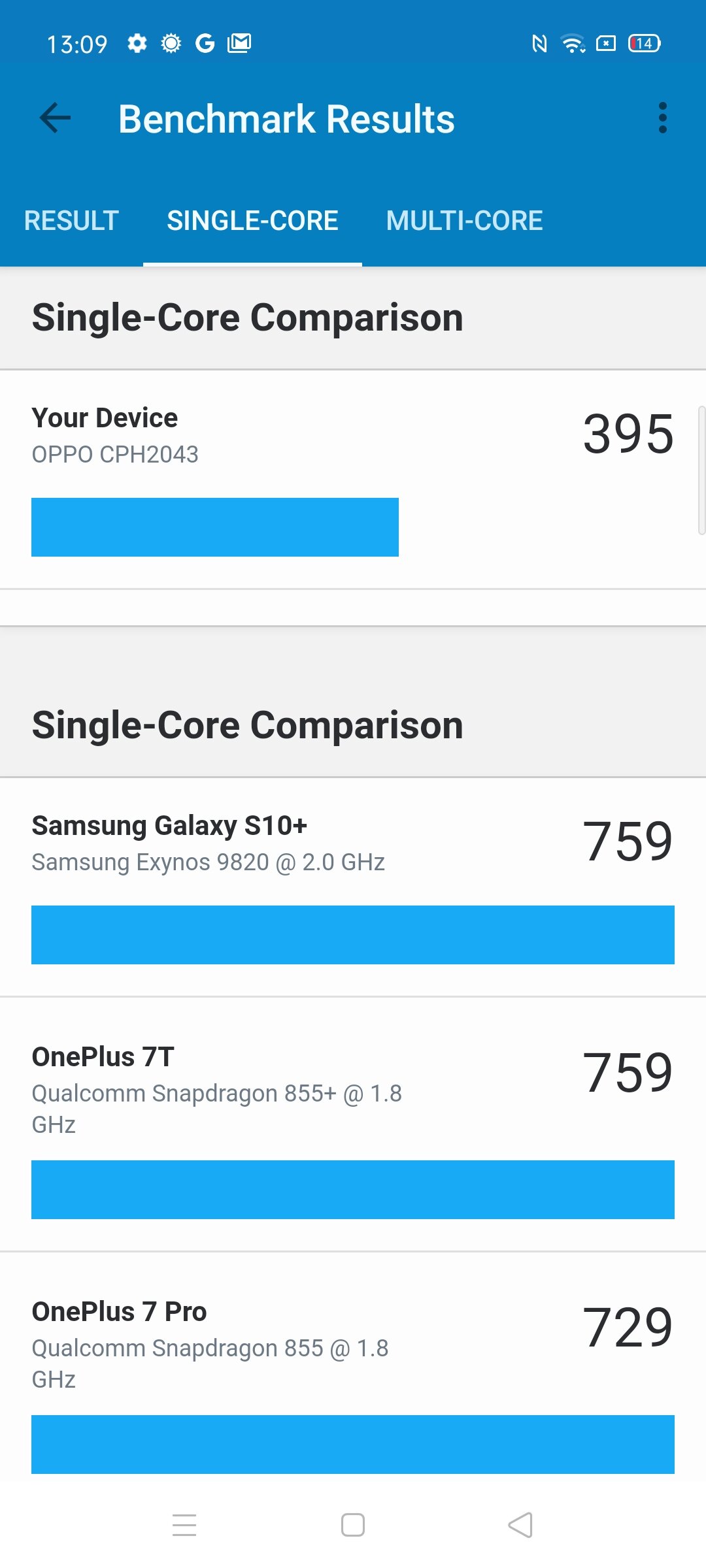
Task: Tap the 395 score bar for your device
Action: [215, 527]
